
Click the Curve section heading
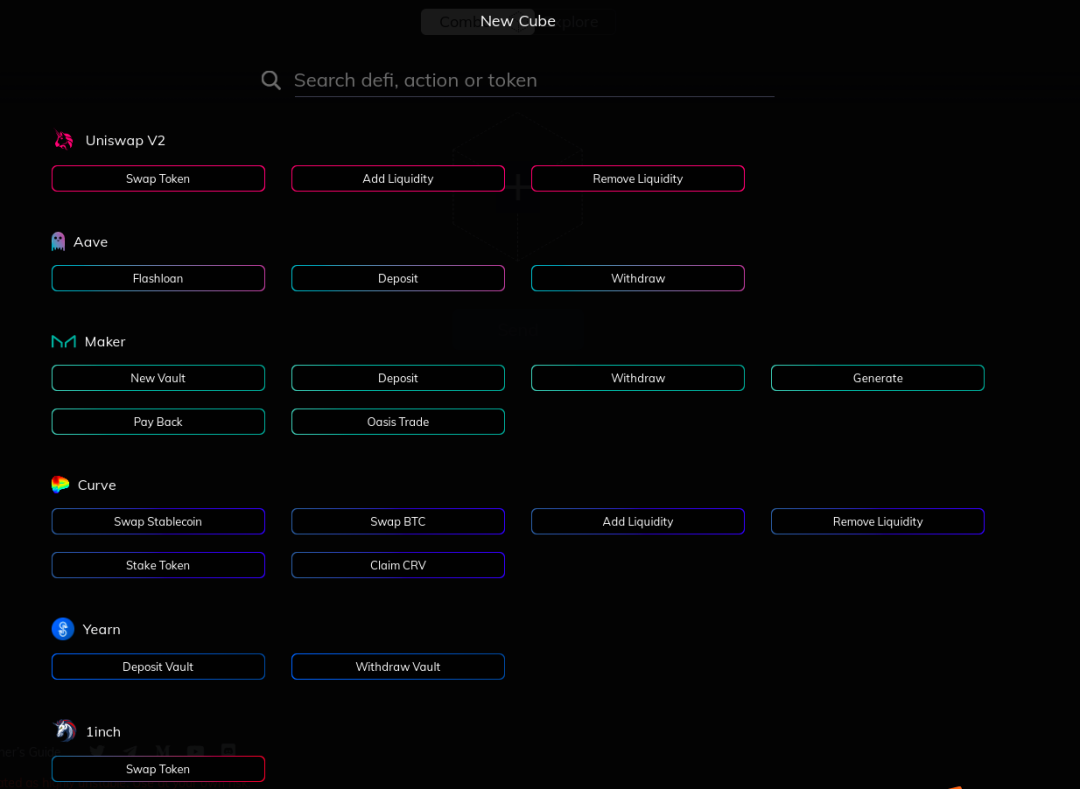pyautogui.click(x=96, y=485)
